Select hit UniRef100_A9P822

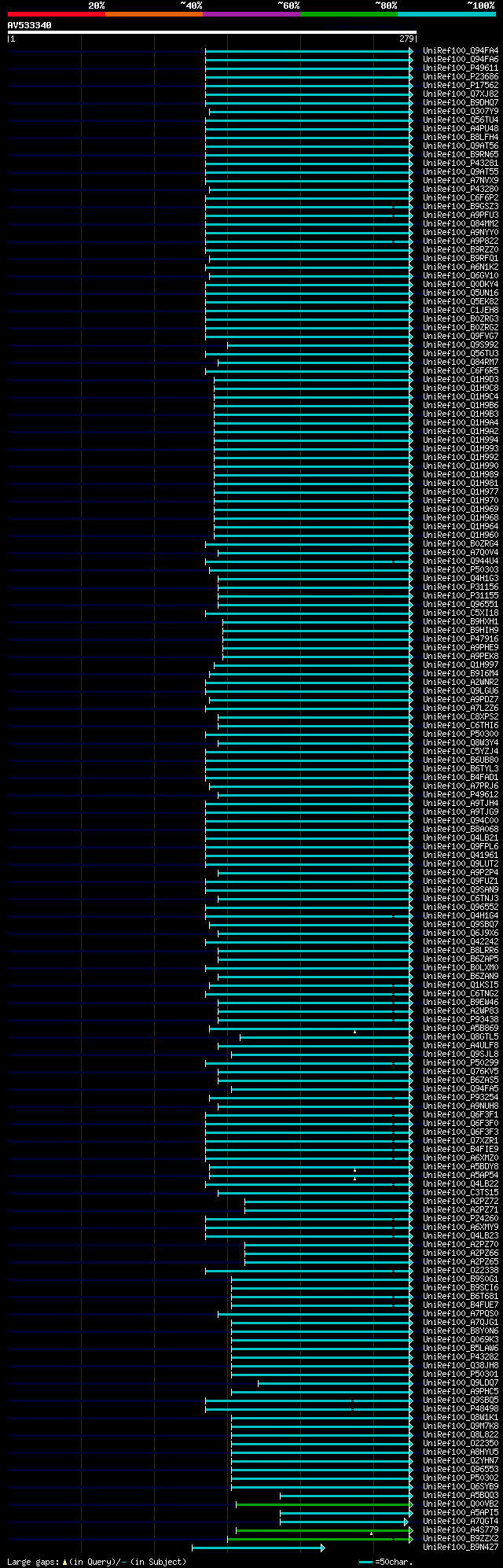click(461, 241)
